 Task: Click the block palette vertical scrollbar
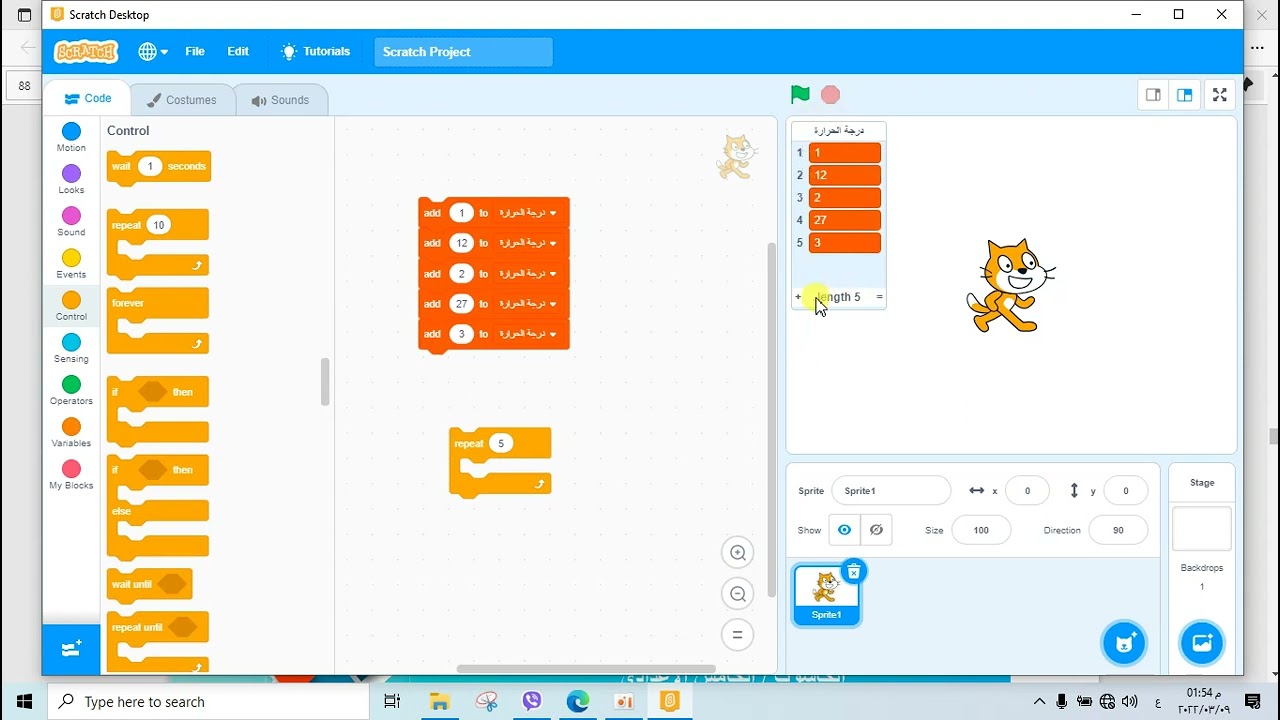[x=325, y=382]
